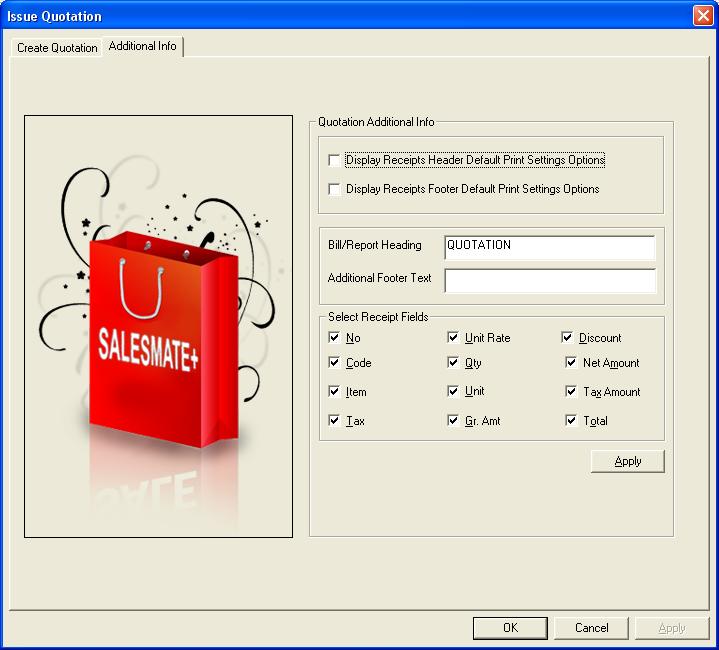The height and width of the screenshot is (650, 719).
Task: Uncheck the Code receipt field
Action: (334, 363)
